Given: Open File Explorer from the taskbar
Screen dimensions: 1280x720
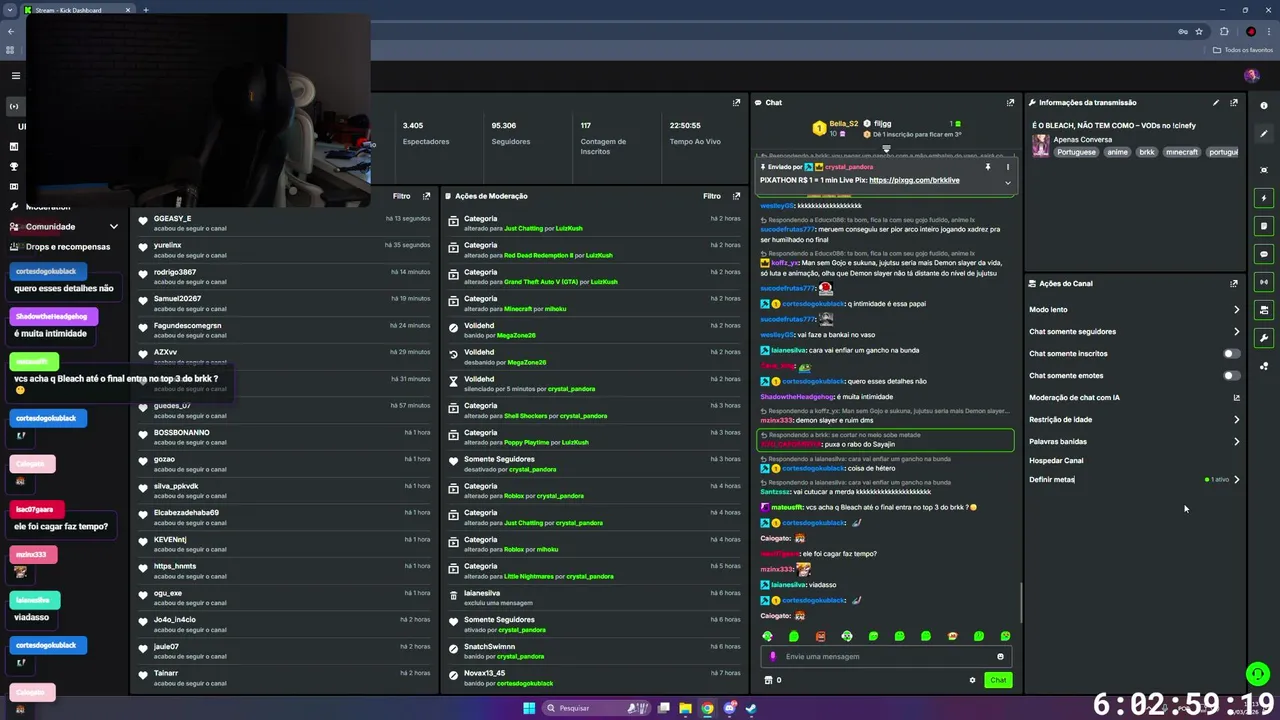Looking at the screenshot, I should tap(685, 708).
